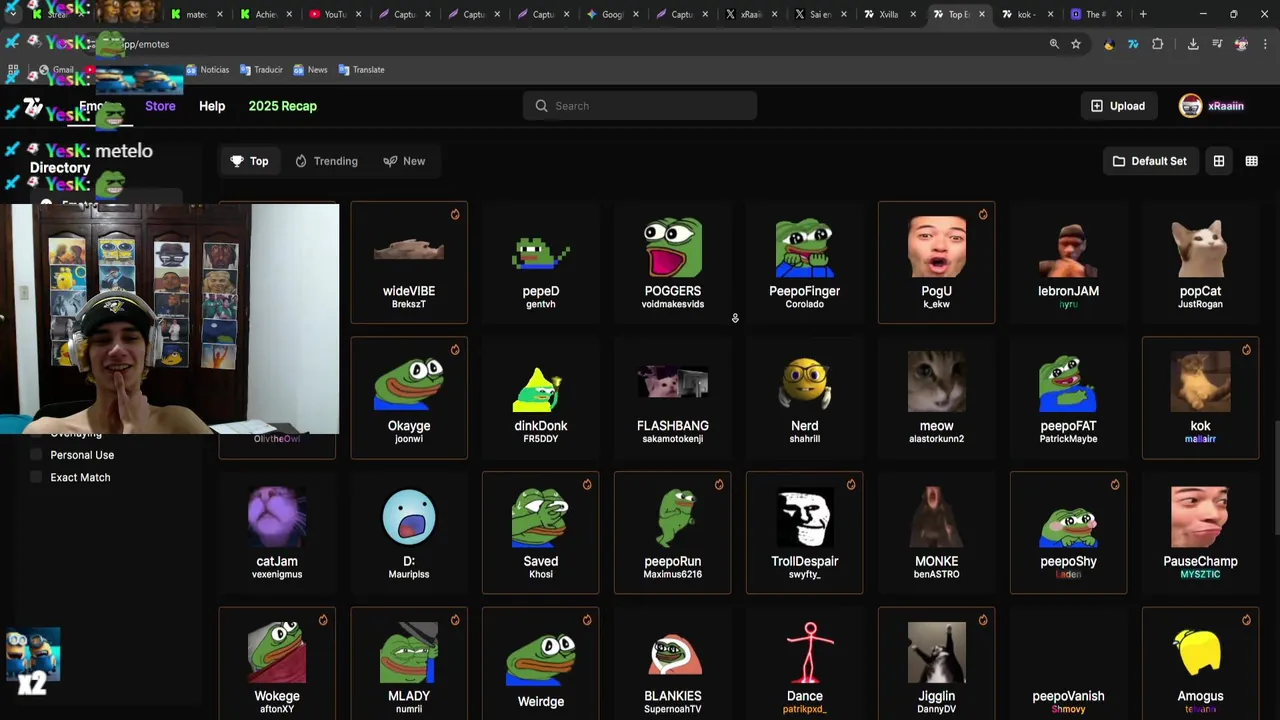
Task: Select the peepoFAT emote
Action: (1069, 398)
